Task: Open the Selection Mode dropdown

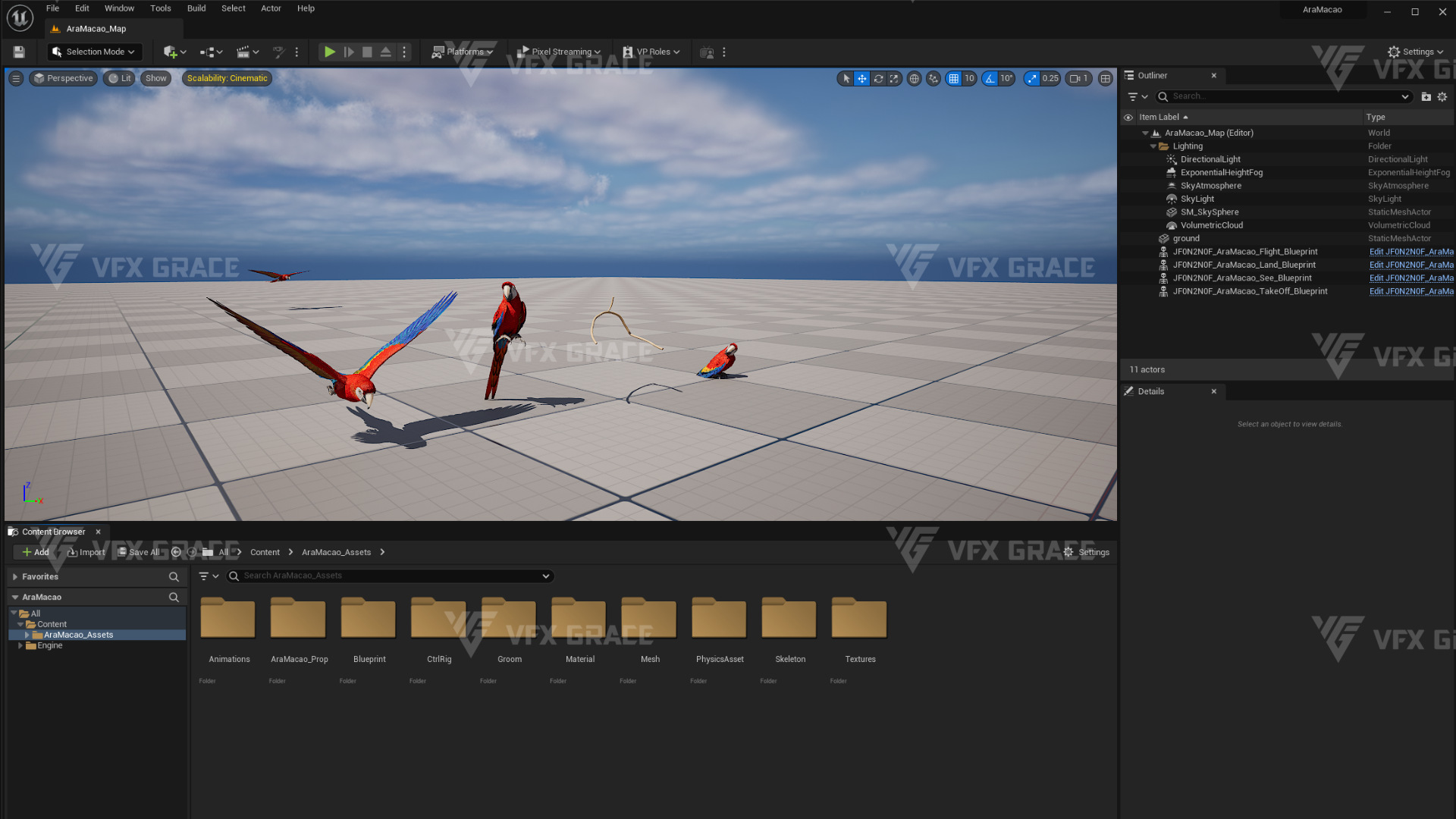Action: [95, 52]
